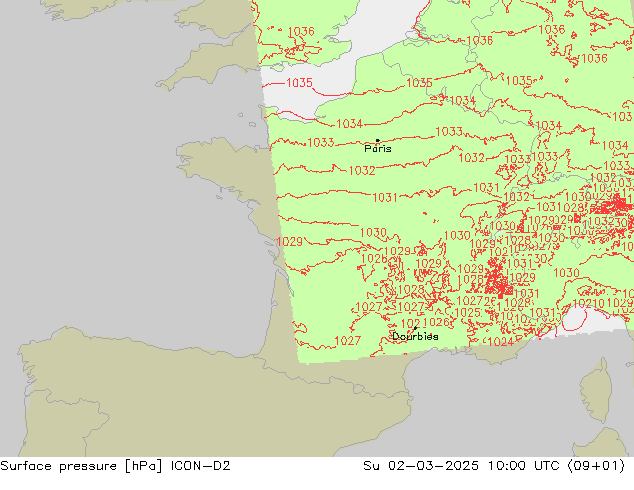
Task: Click the 1027 label southwest of Dourbies
Action: point(348,340)
